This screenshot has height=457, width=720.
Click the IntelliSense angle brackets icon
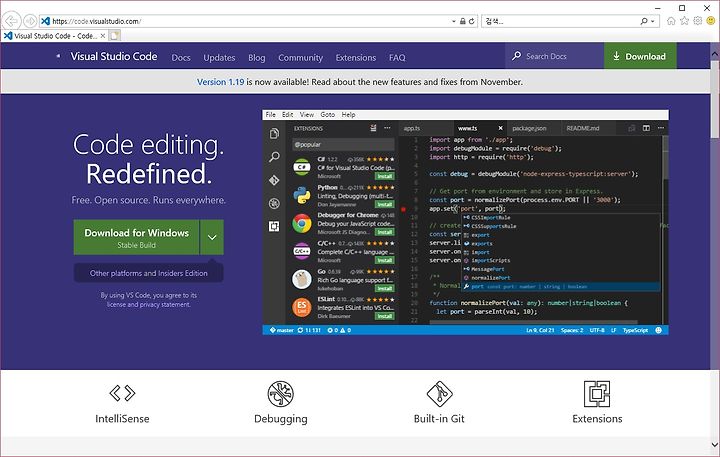pyautogui.click(x=122, y=393)
